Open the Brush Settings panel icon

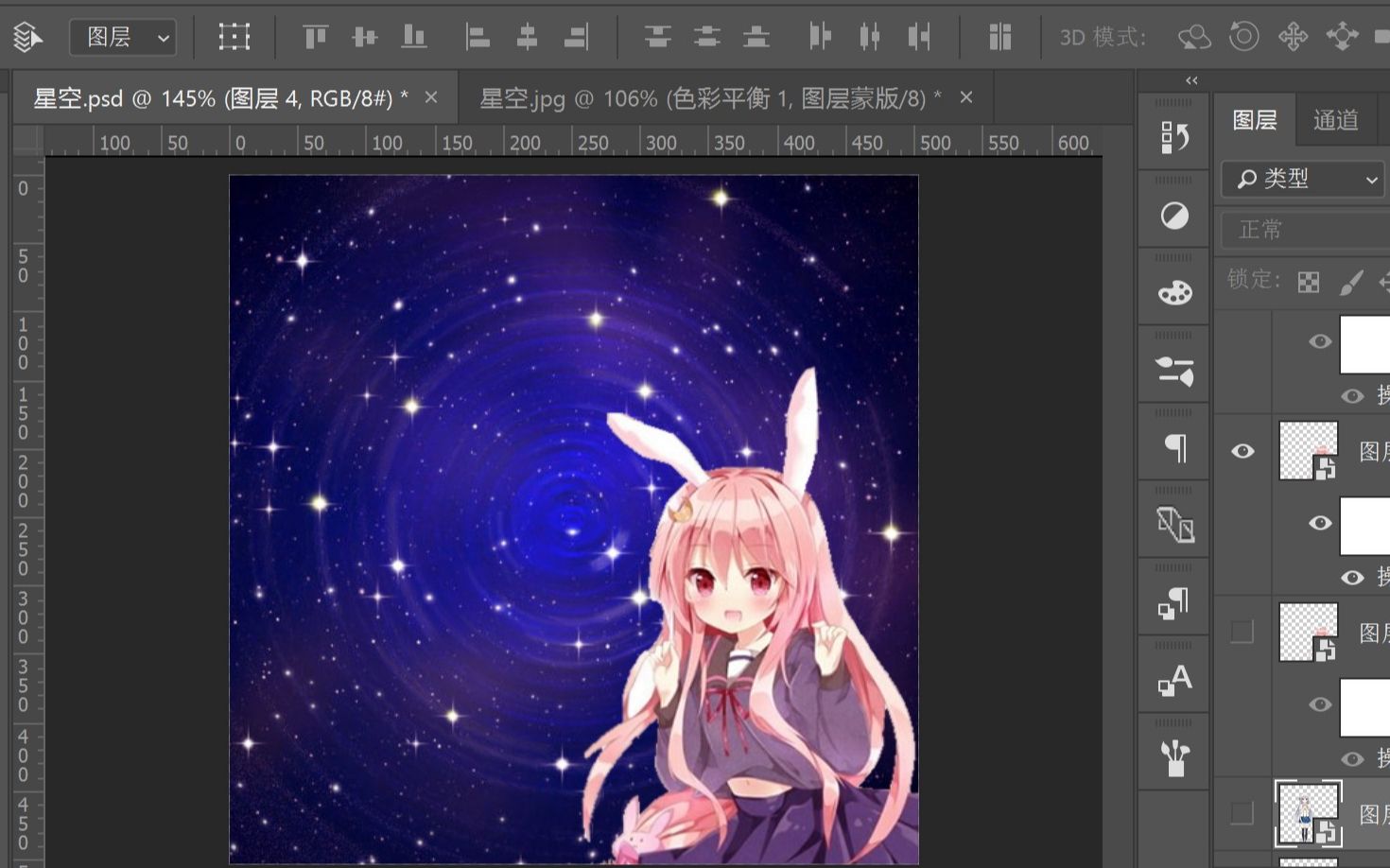(1174, 371)
